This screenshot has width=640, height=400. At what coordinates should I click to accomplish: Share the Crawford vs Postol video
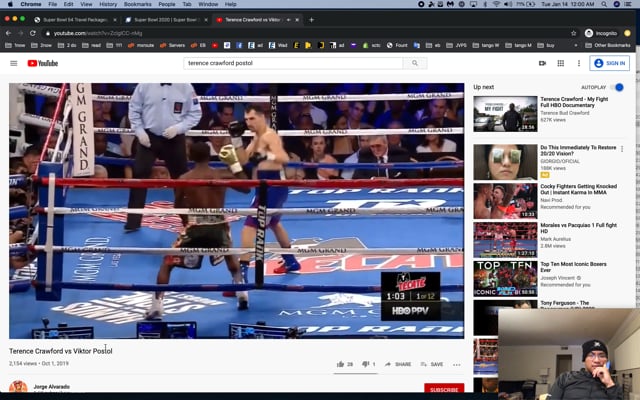[398, 364]
